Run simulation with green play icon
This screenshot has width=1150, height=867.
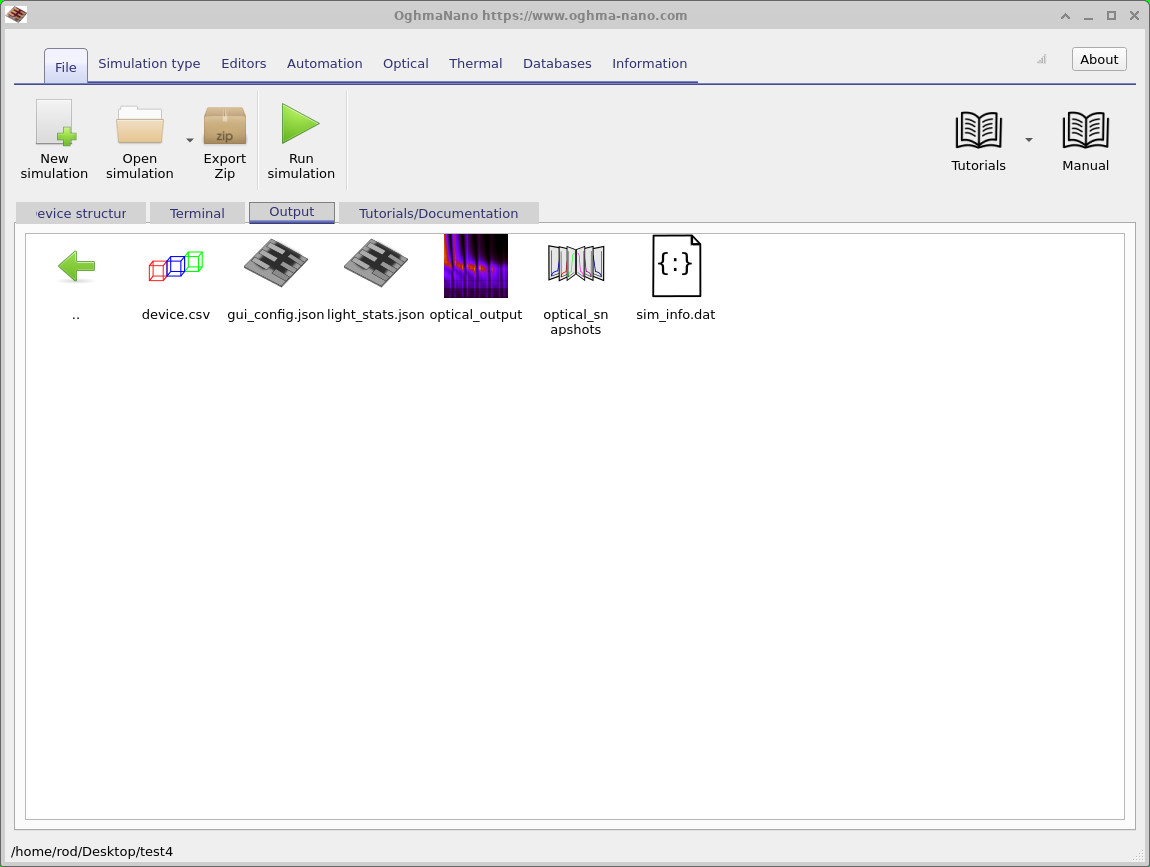point(301,123)
